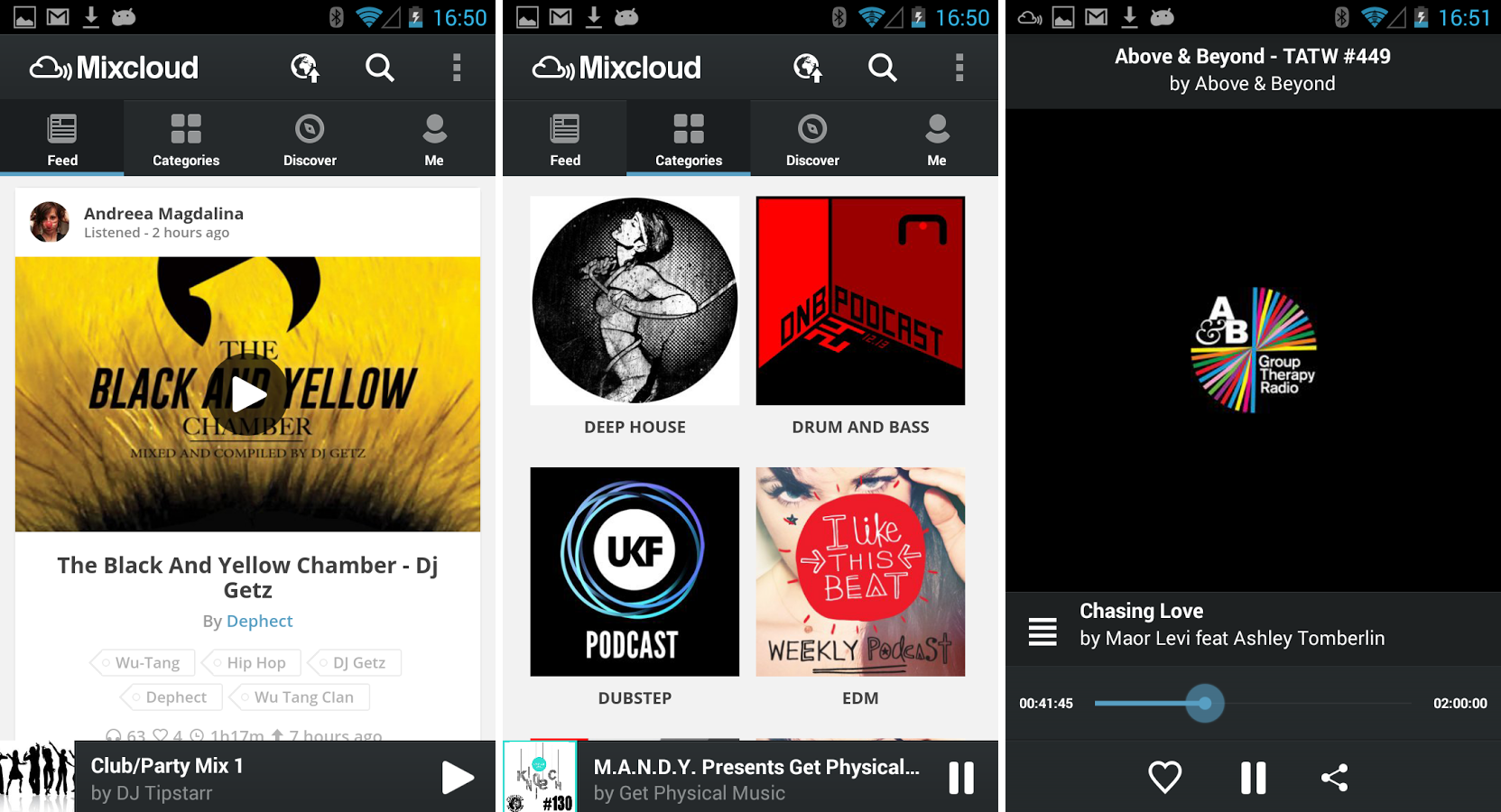Switch to Categories tab in second screen

point(689,138)
